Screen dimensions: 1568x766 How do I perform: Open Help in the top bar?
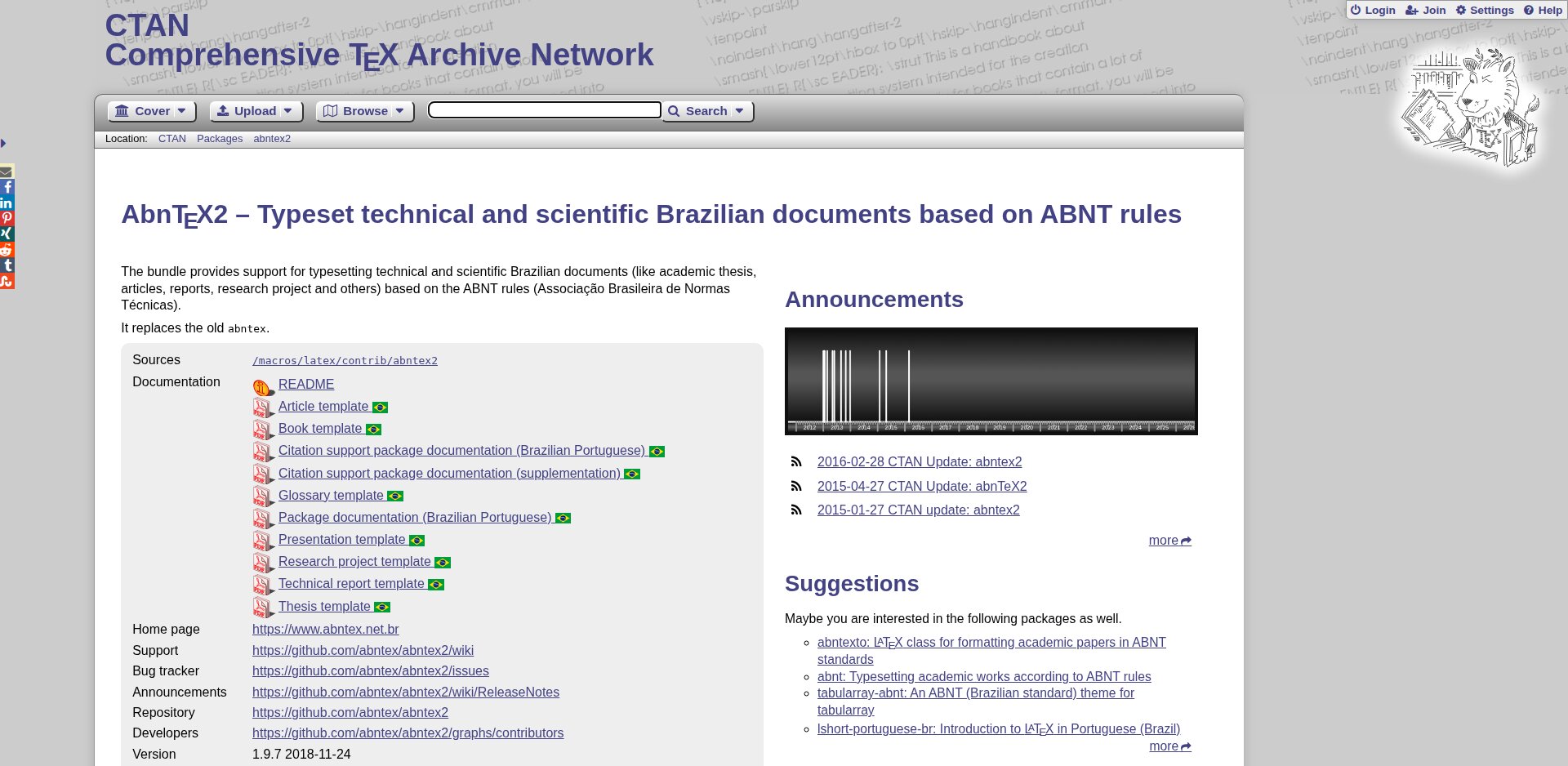point(1543,11)
